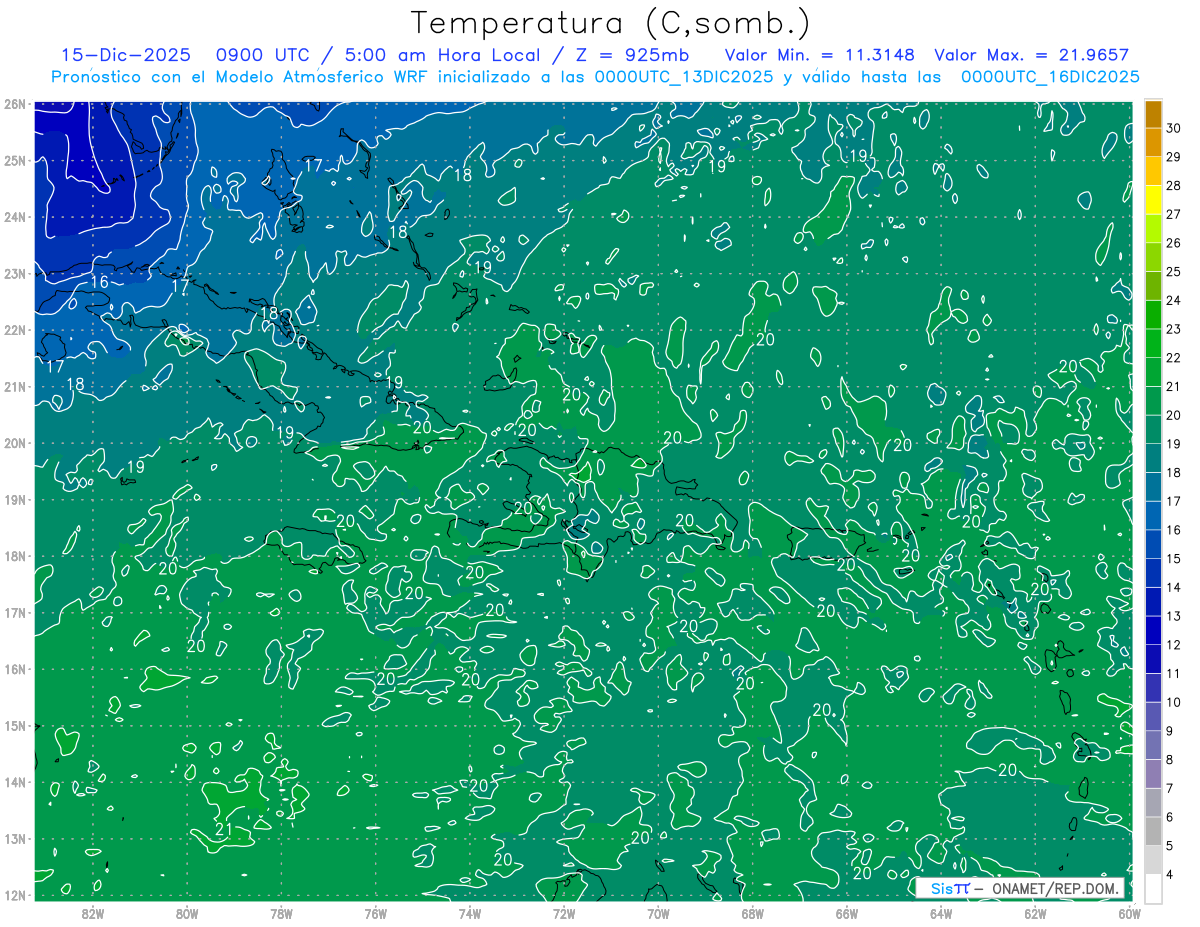Click the legend scale label '9'
Screen dimensions: 1200x927
pos(1170,731)
